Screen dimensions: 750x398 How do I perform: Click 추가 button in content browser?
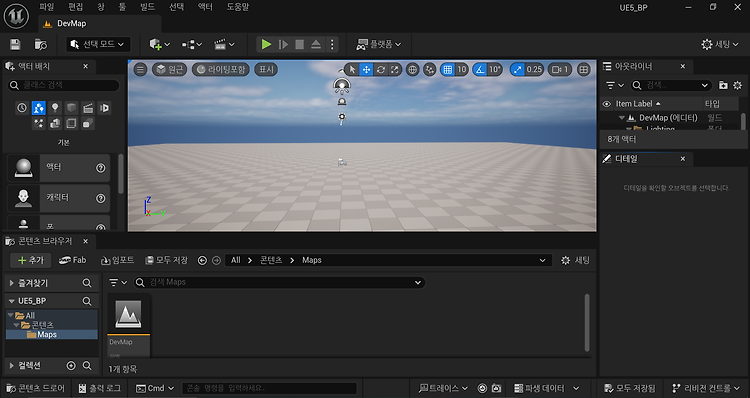tap(31, 260)
